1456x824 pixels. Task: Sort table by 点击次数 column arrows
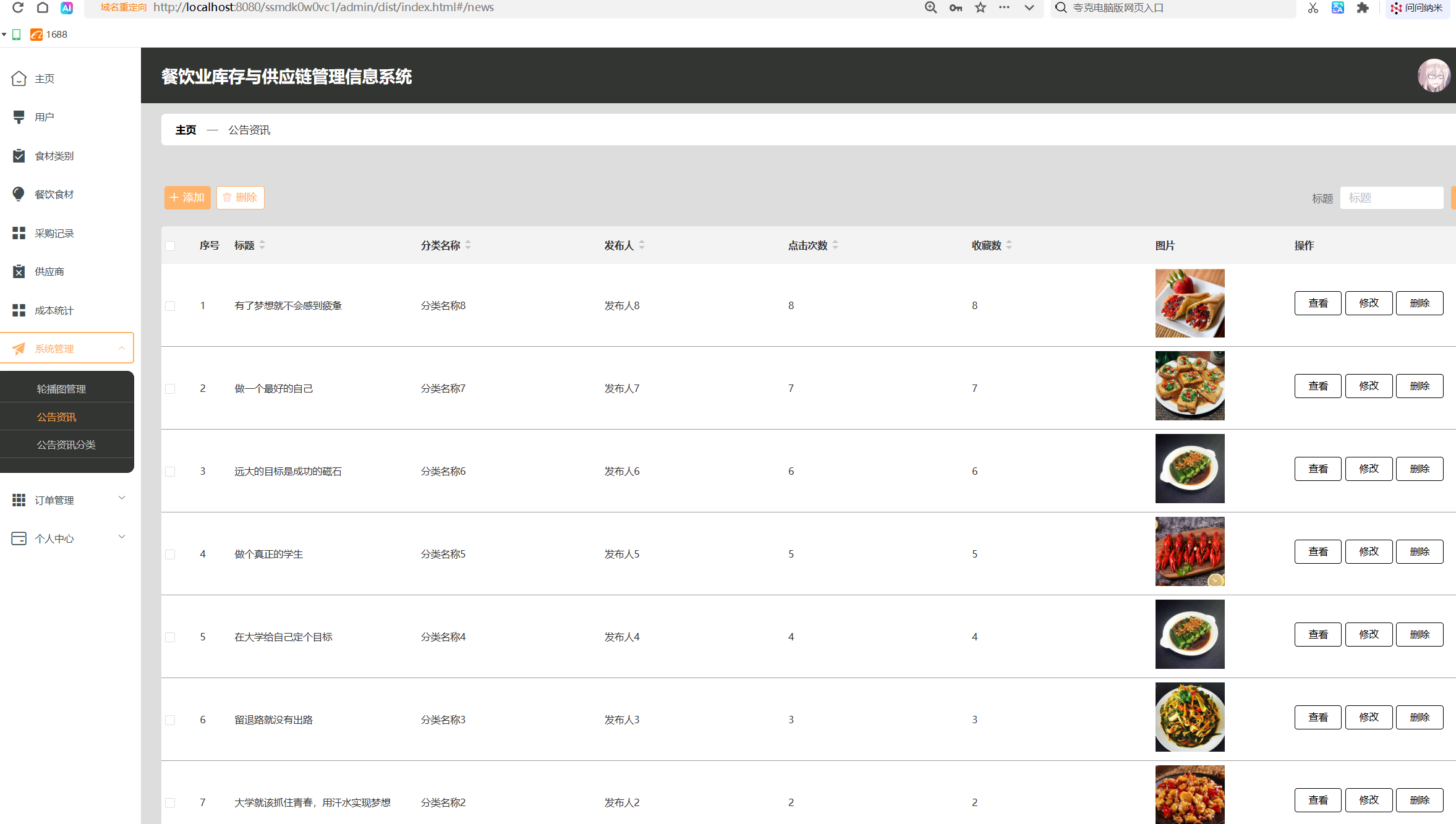coord(835,245)
